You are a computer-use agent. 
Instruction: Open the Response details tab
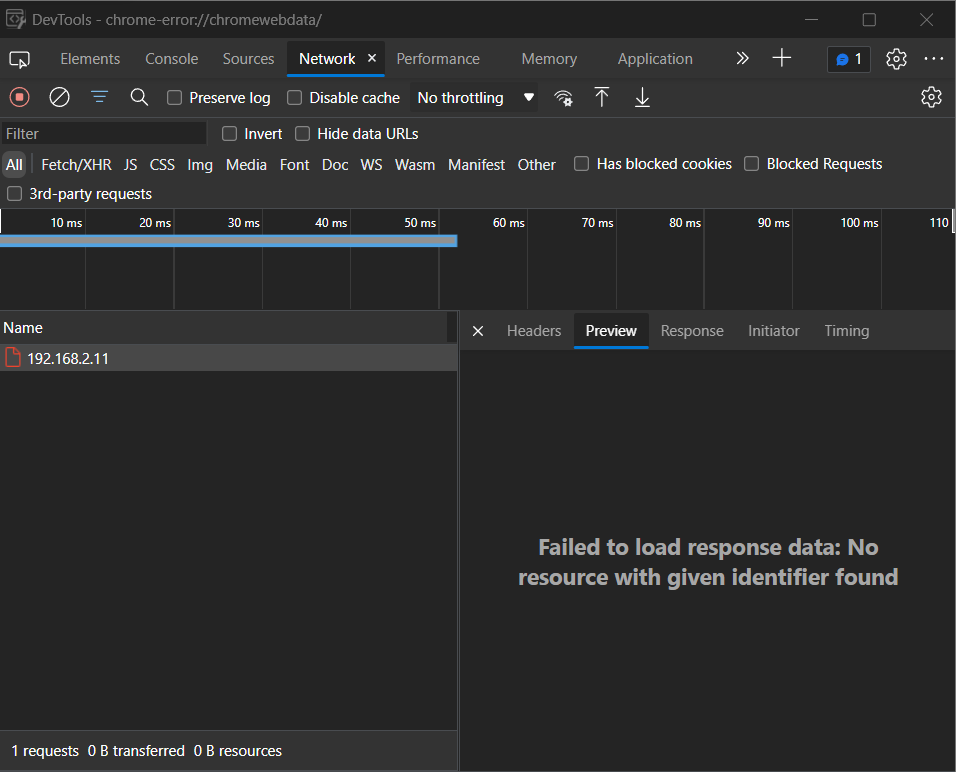click(692, 331)
